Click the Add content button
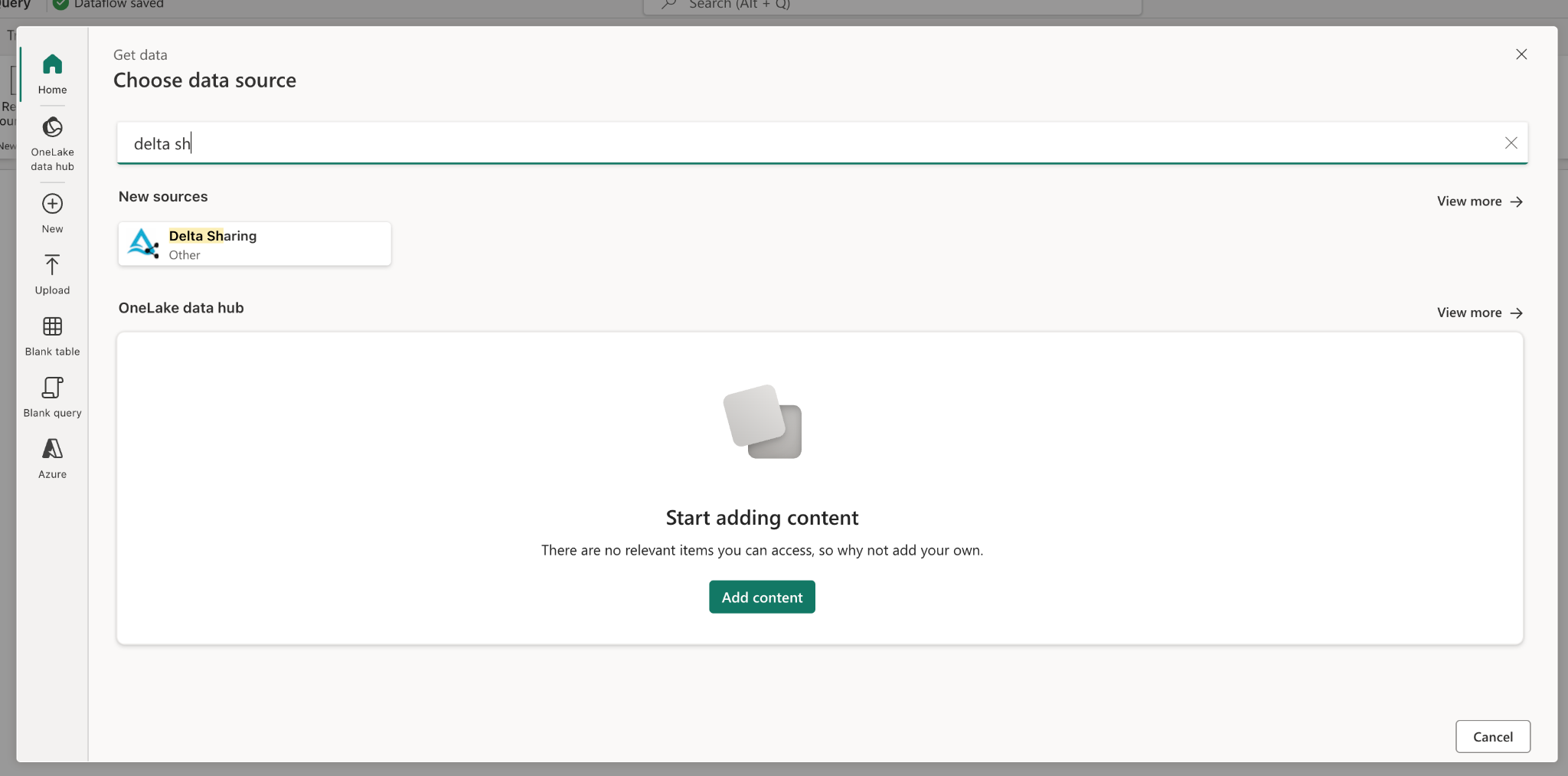The height and width of the screenshot is (776, 1568). pyautogui.click(x=762, y=597)
